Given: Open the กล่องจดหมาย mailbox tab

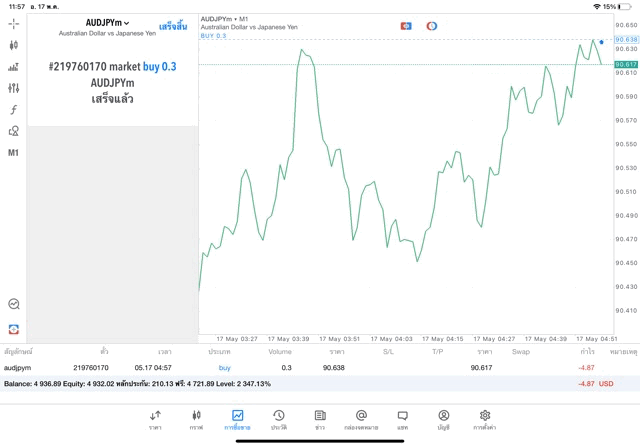Looking at the screenshot, I should 361,420.
